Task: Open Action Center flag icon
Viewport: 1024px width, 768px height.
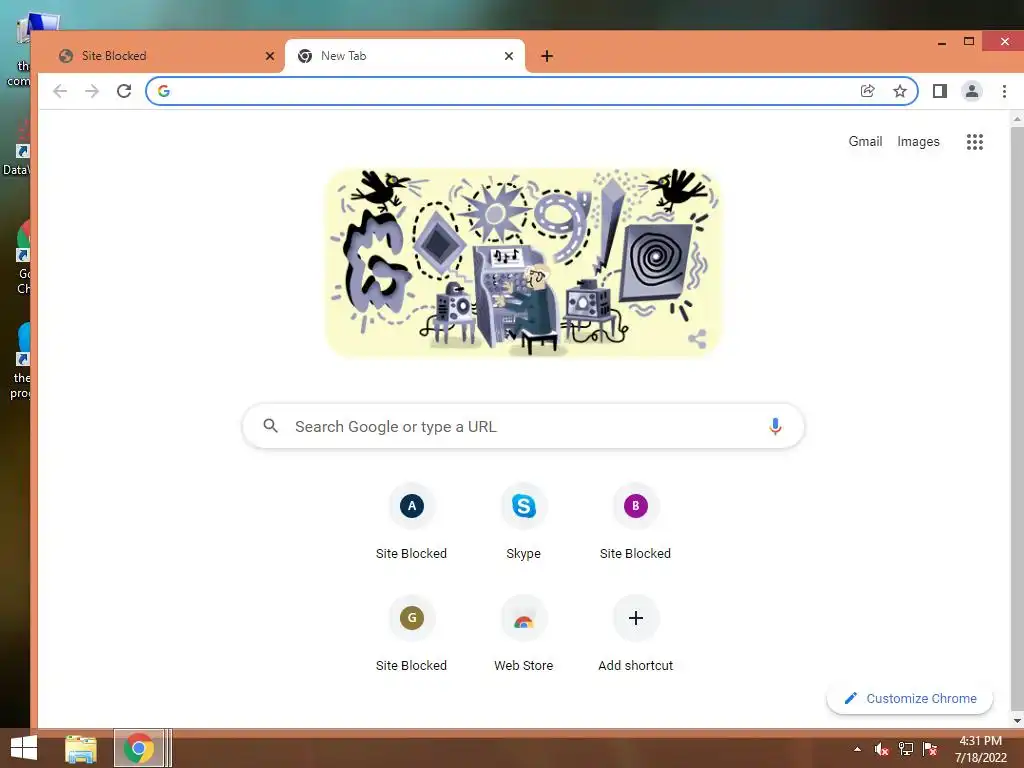Action: 930,749
